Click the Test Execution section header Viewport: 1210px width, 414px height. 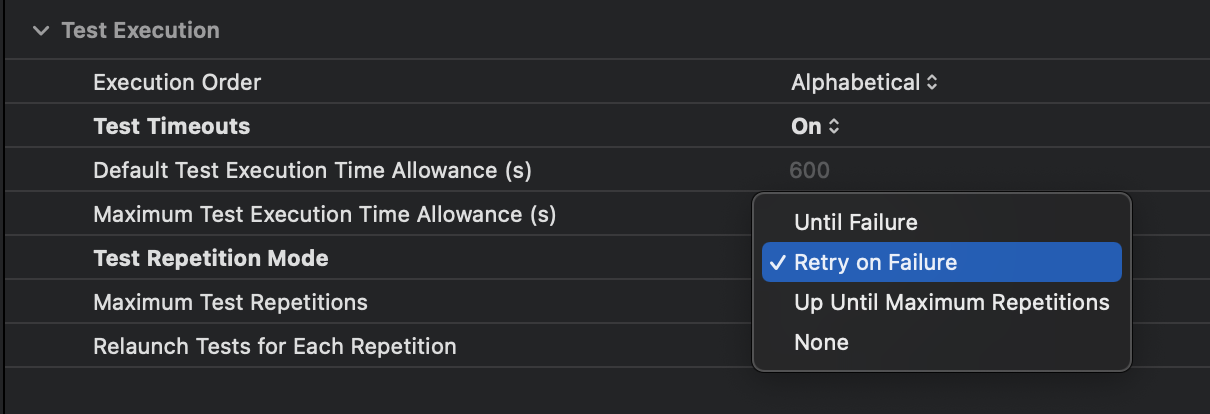tap(140, 31)
